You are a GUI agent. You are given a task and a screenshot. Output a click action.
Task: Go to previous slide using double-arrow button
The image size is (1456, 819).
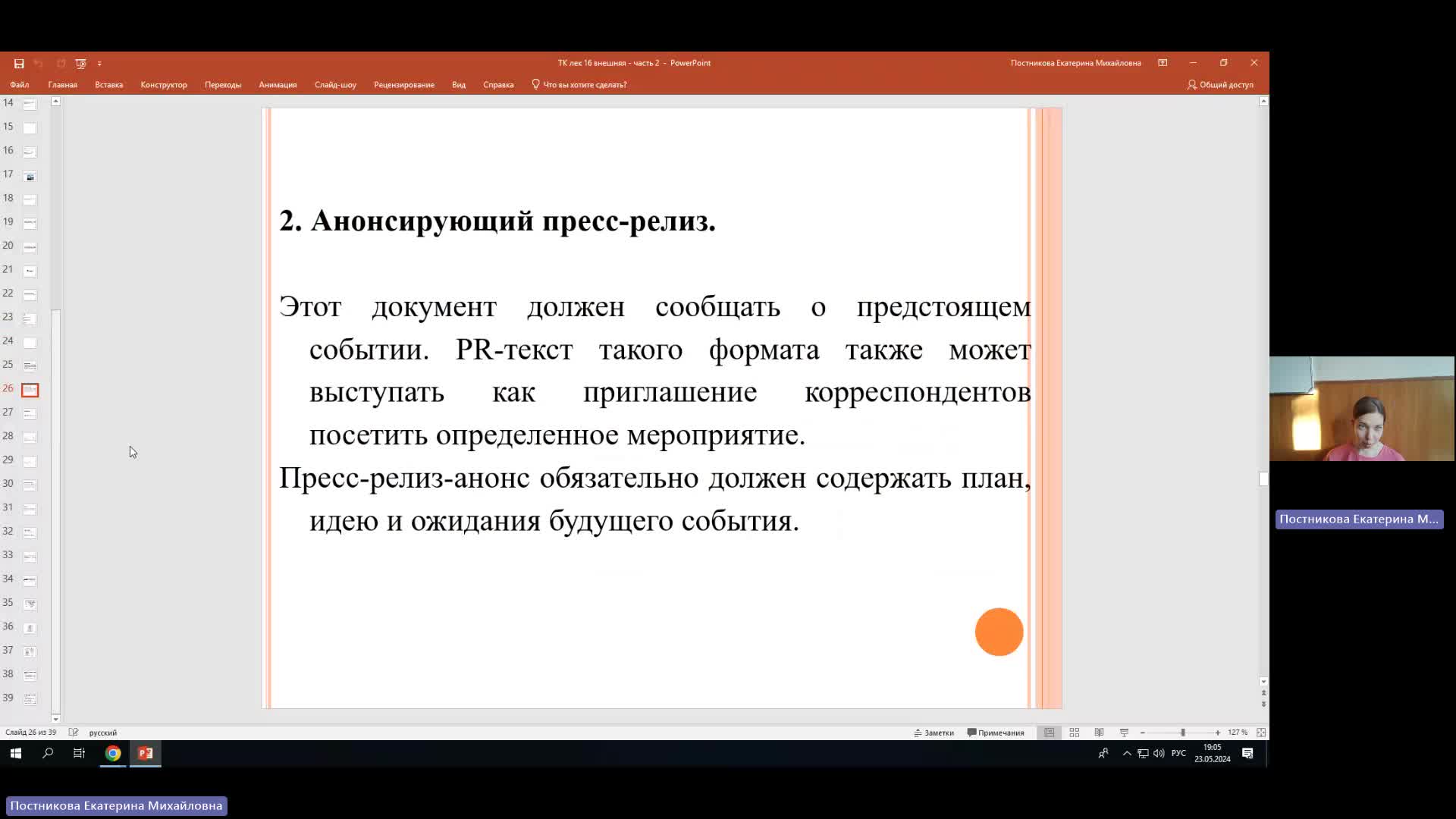1263,693
